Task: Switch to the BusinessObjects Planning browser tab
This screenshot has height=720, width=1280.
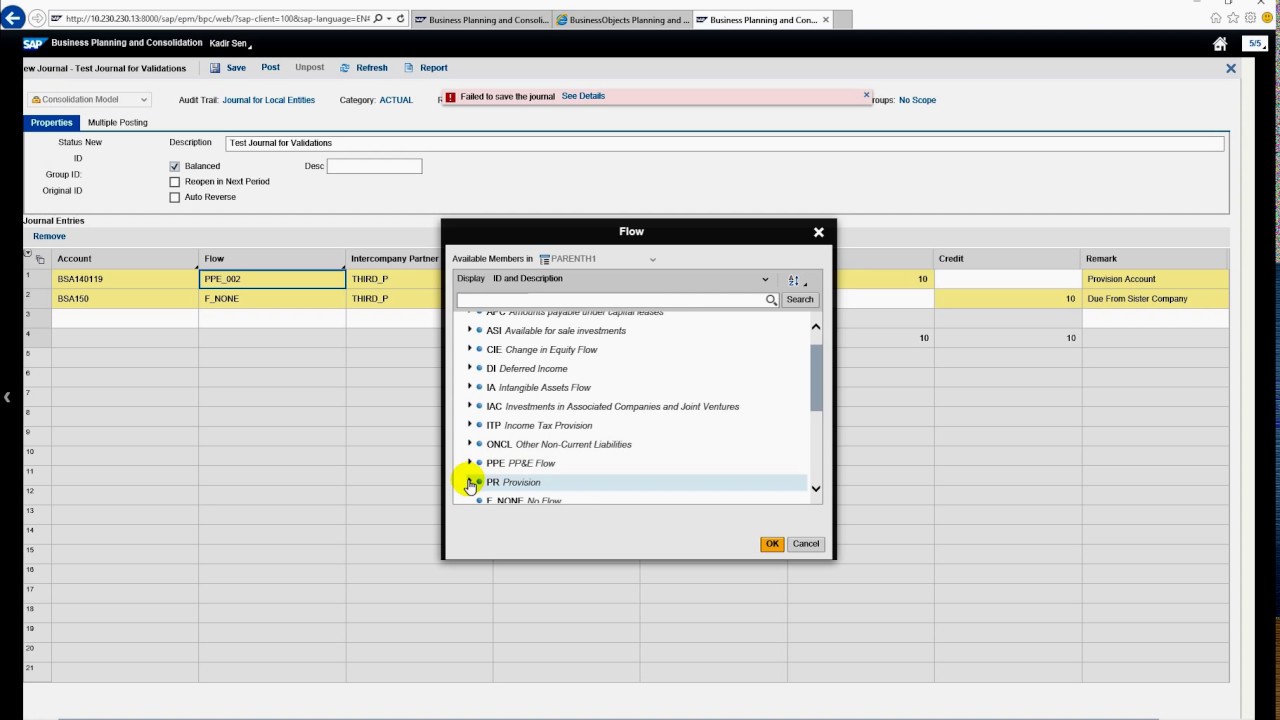Action: coord(622,20)
